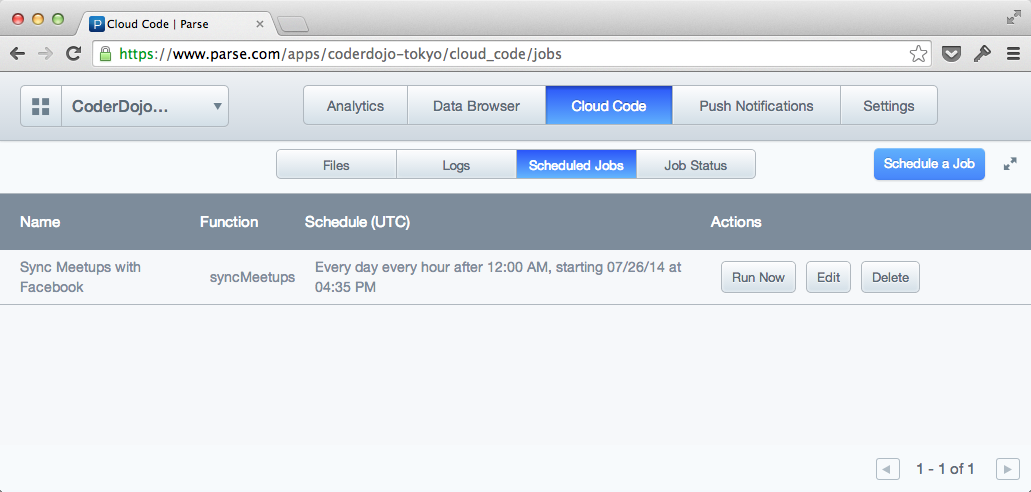Click the 1 - 1 of 1 pagination text
The height and width of the screenshot is (492, 1031).
coord(946,469)
